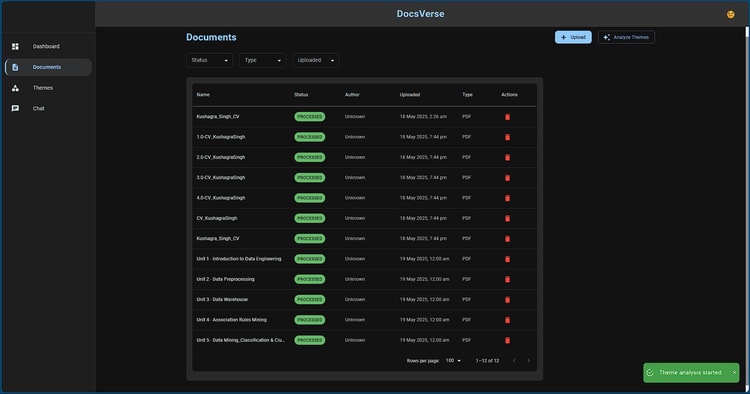Click the 1–12 of 12 pagination text

coord(487,361)
